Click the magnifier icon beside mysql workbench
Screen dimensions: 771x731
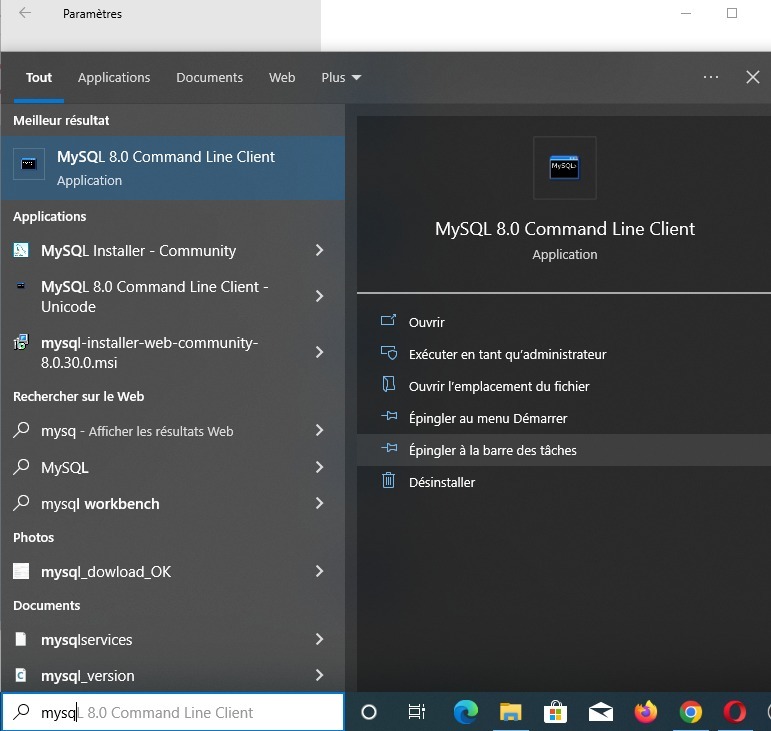21,503
